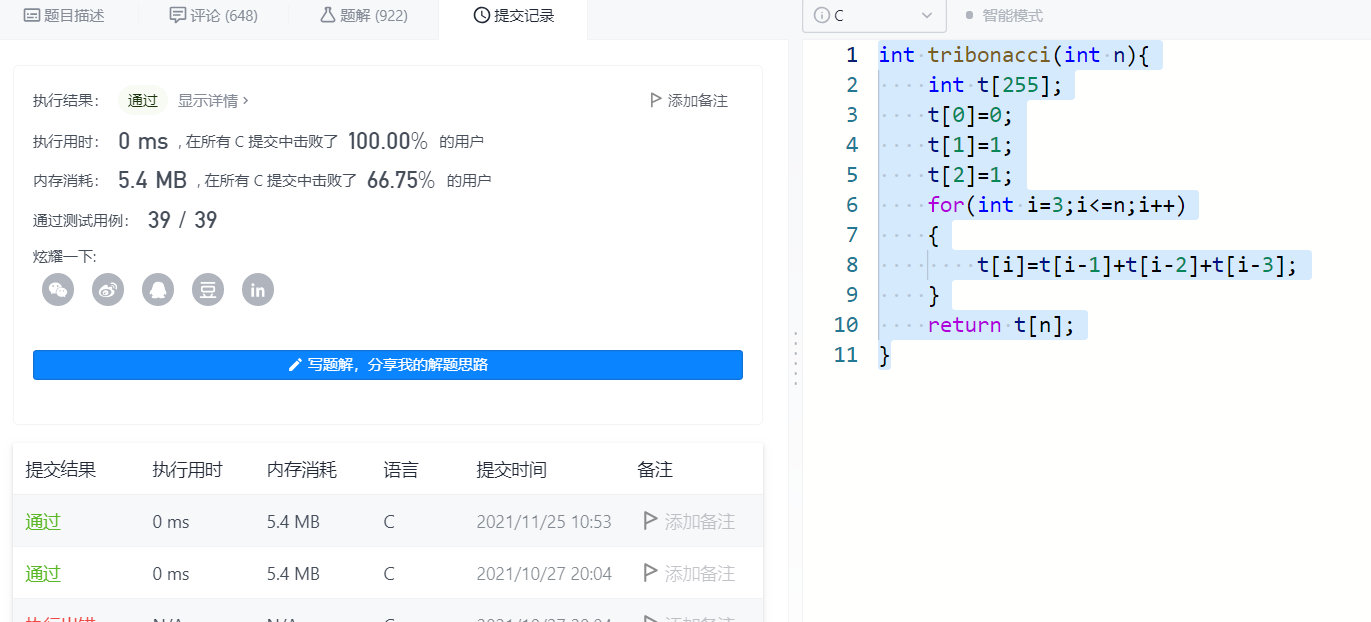Click 写题解,分享我的解题思路 button
This screenshot has width=1371, height=622.
tap(388, 365)
